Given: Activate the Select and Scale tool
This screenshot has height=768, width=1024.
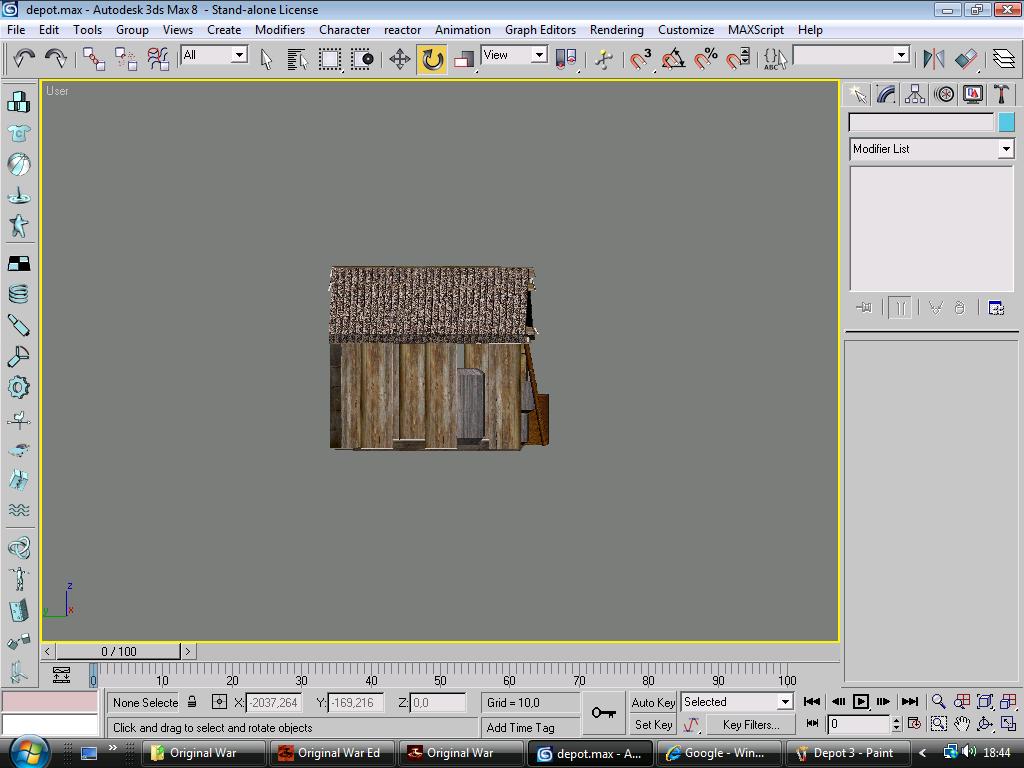Looking at the screenshot, I should (464, 59).
